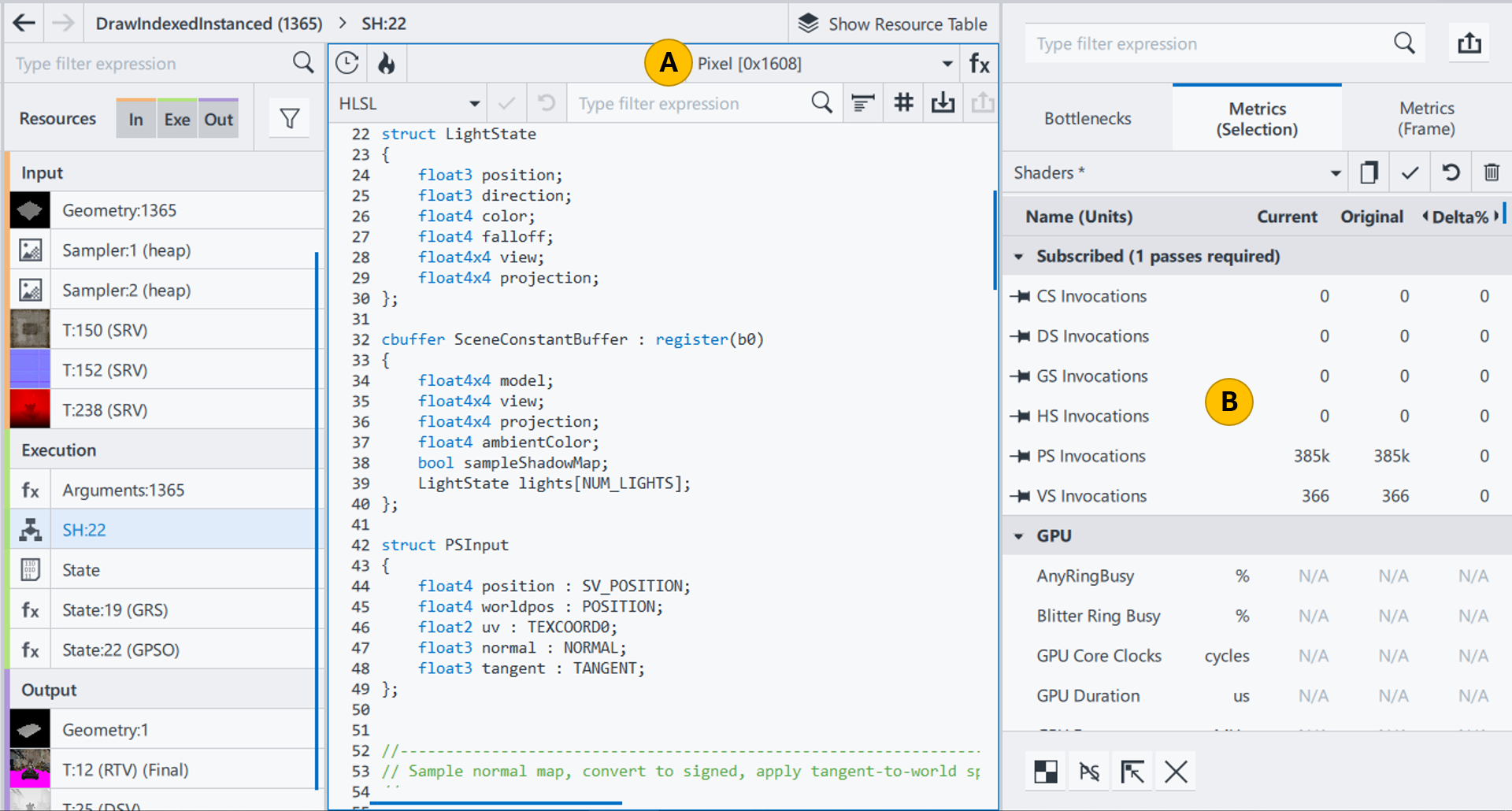
Task: Switch to the Metrics (Frame) tab
Action: click(1426, 118)
